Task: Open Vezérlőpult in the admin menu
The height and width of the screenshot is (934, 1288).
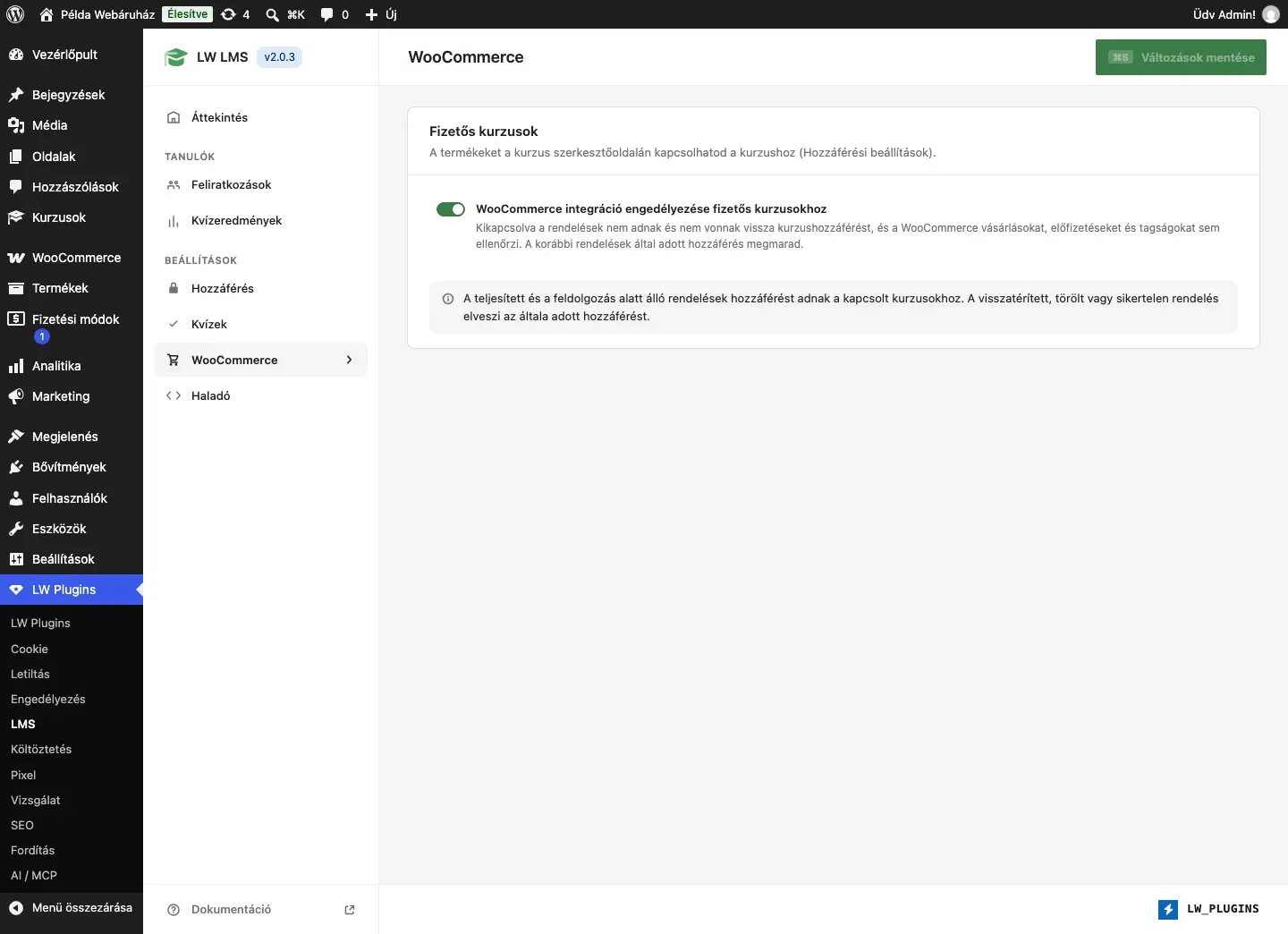Action: tap(72, 55)
